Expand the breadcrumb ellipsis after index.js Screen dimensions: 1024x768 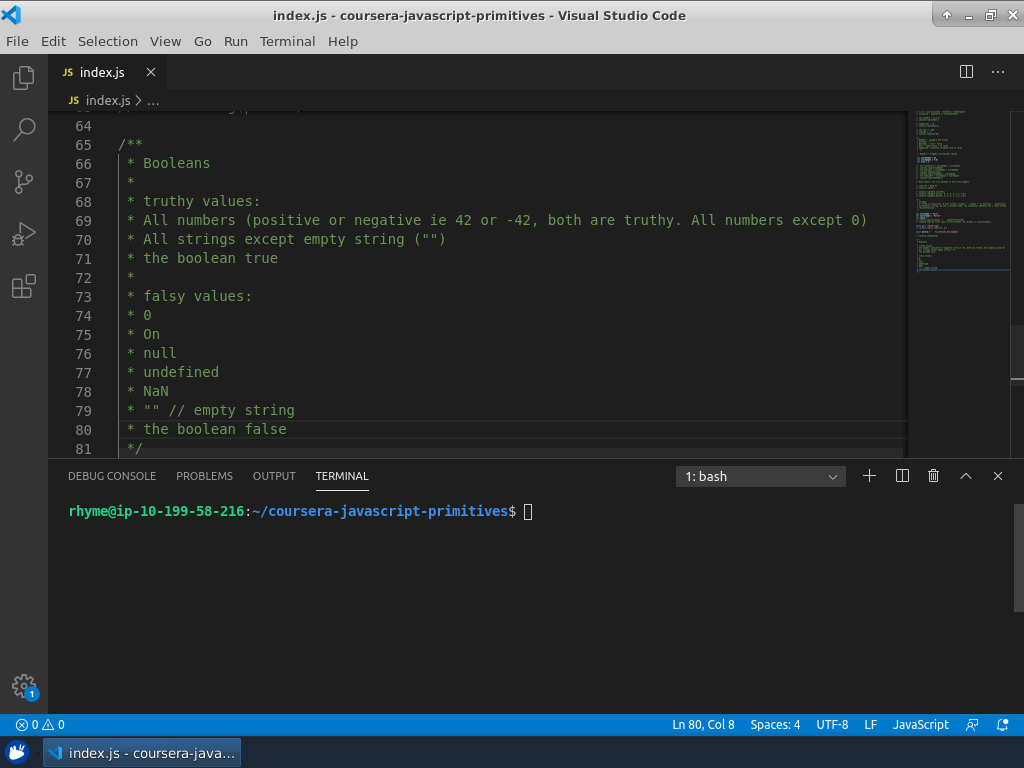point(153,100)
